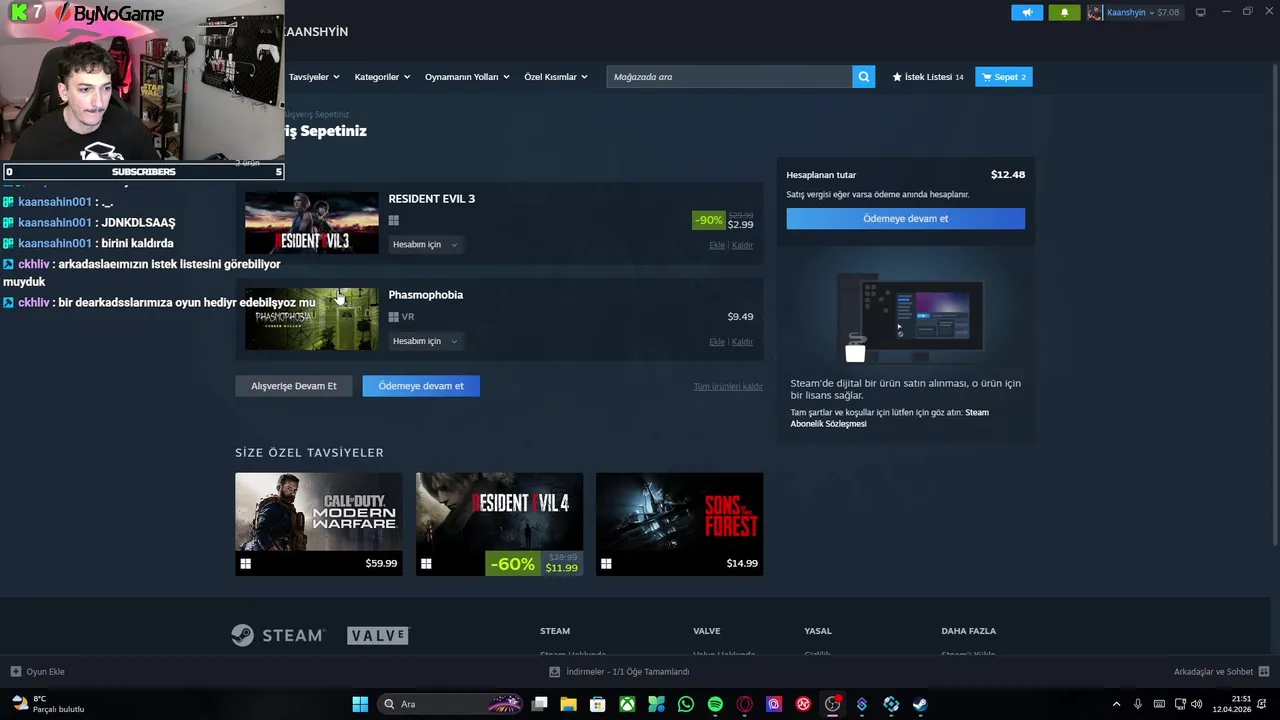Open Task View on the taskbar

(540, 704)
